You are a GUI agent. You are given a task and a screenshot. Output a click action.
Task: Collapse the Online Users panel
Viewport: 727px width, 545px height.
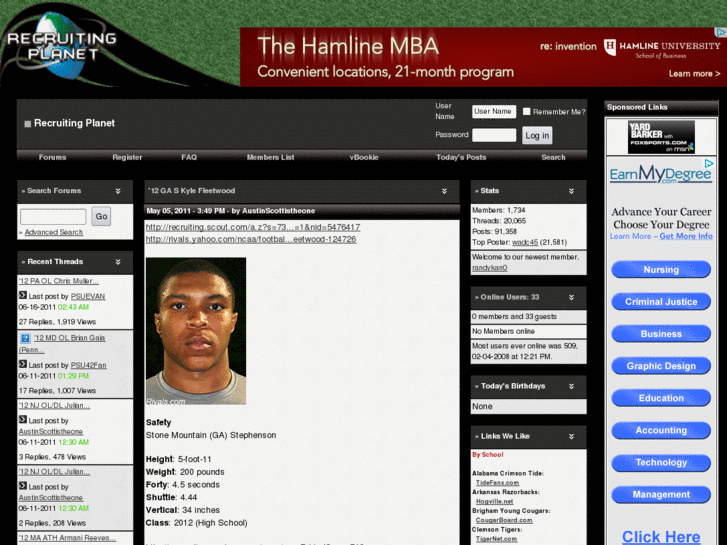click(571, 297)
